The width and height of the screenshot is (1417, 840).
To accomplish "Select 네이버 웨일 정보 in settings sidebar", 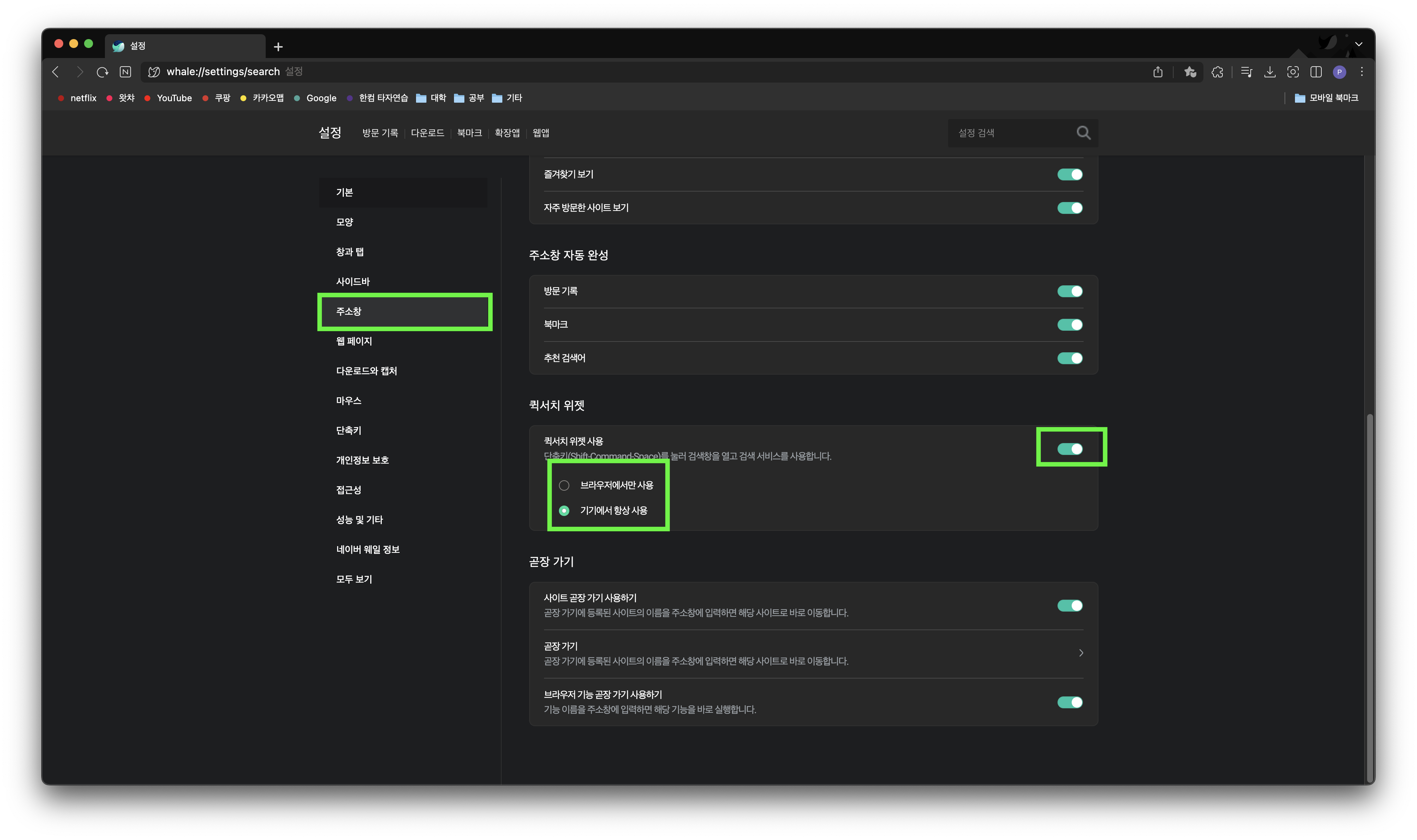I will pyautogui.click(x=403, y=549).
